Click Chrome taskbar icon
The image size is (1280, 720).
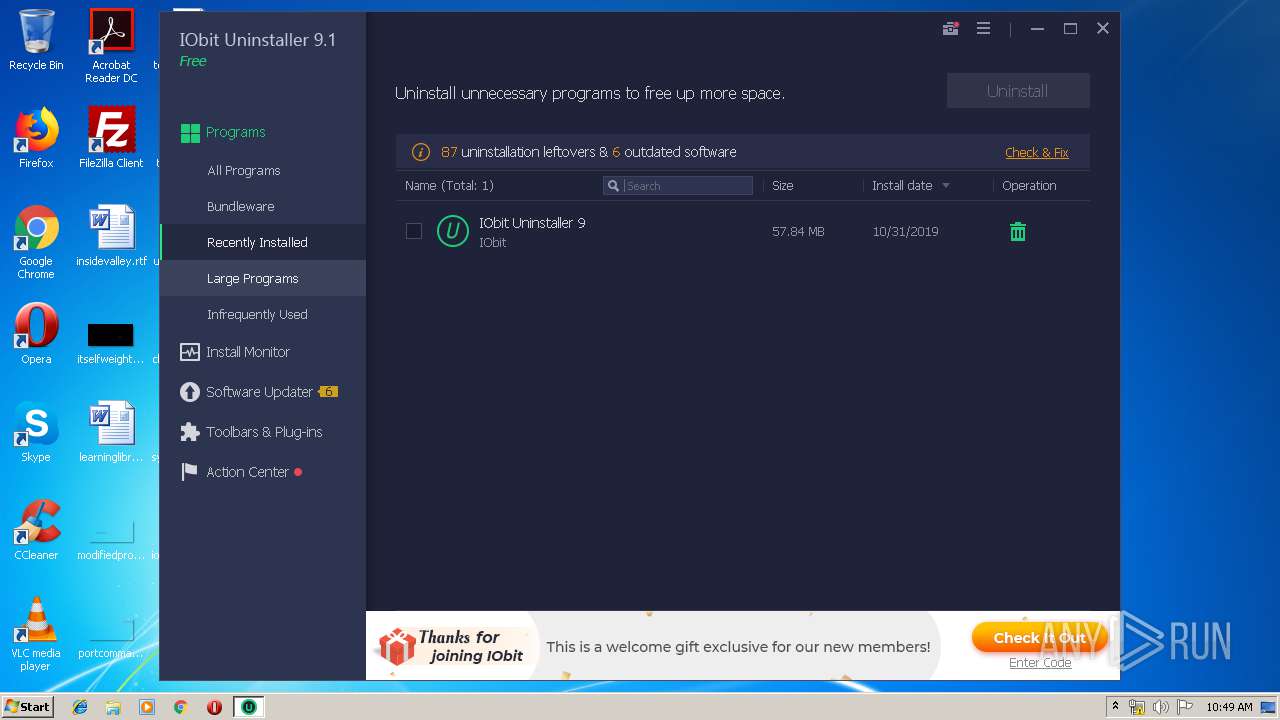pos(181,707)
